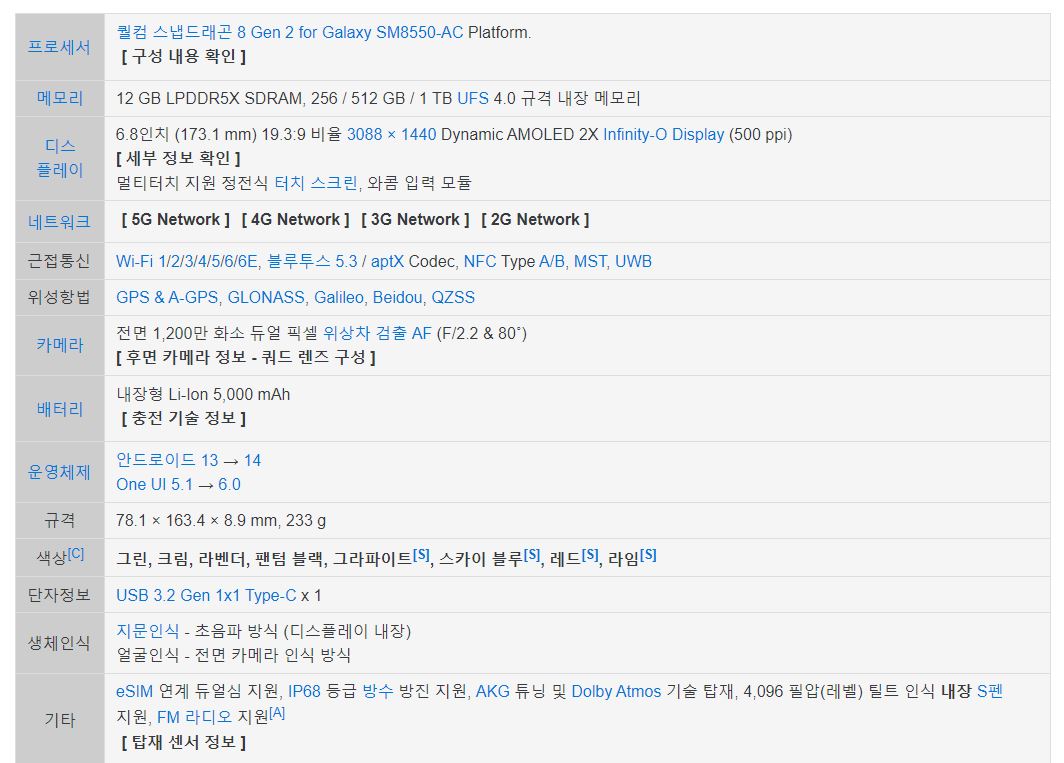The width and height of the screenshot is (1064, 763).
Task: Open footnote S after 라임
Action: [x=648, y=554]
